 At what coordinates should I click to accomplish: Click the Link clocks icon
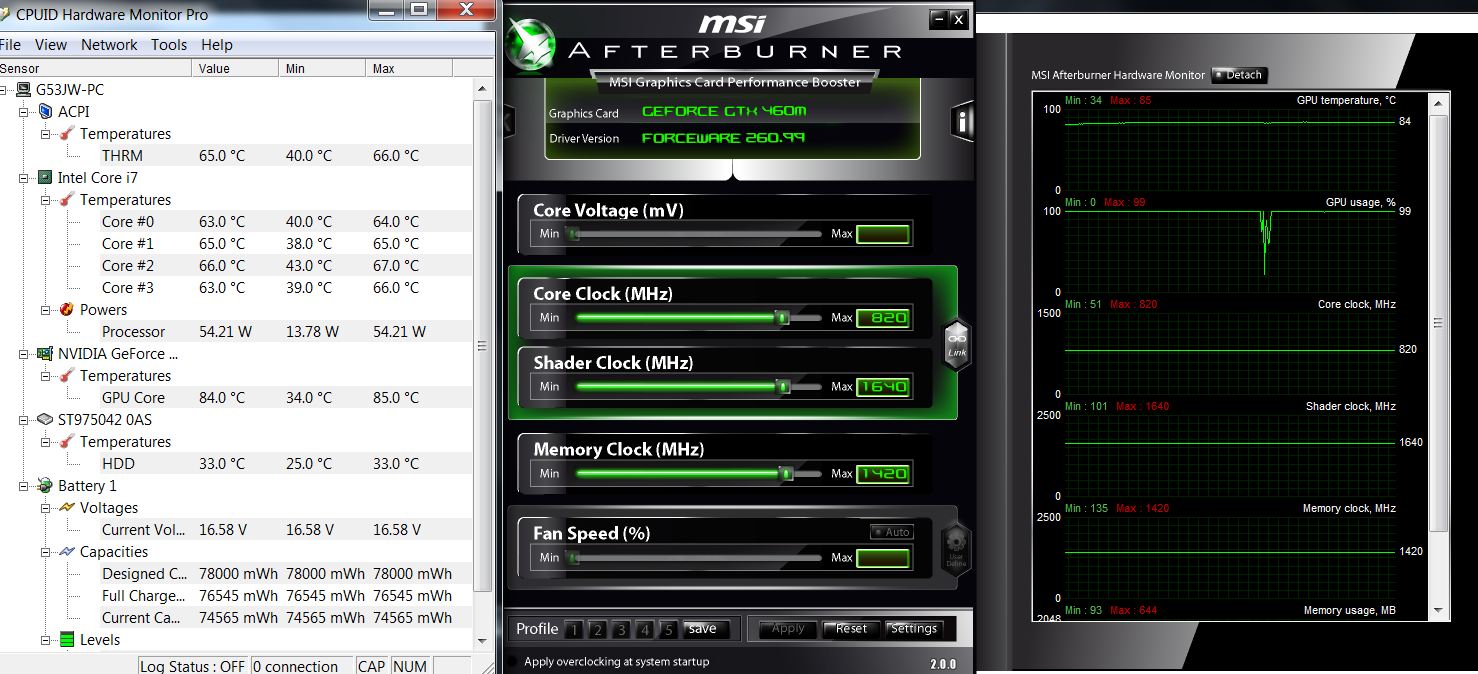tap(956, 344)
